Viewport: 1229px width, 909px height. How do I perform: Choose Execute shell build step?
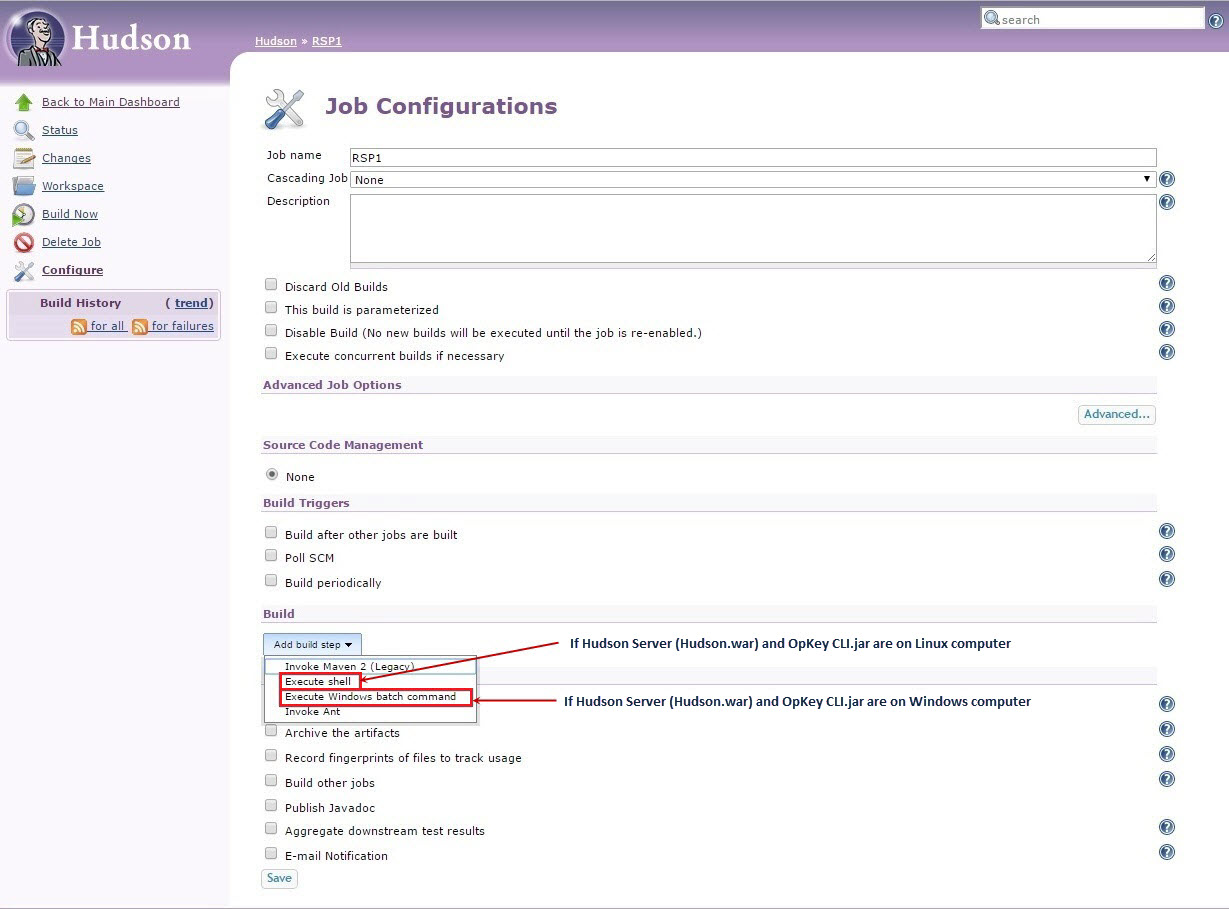click(319, 681)
